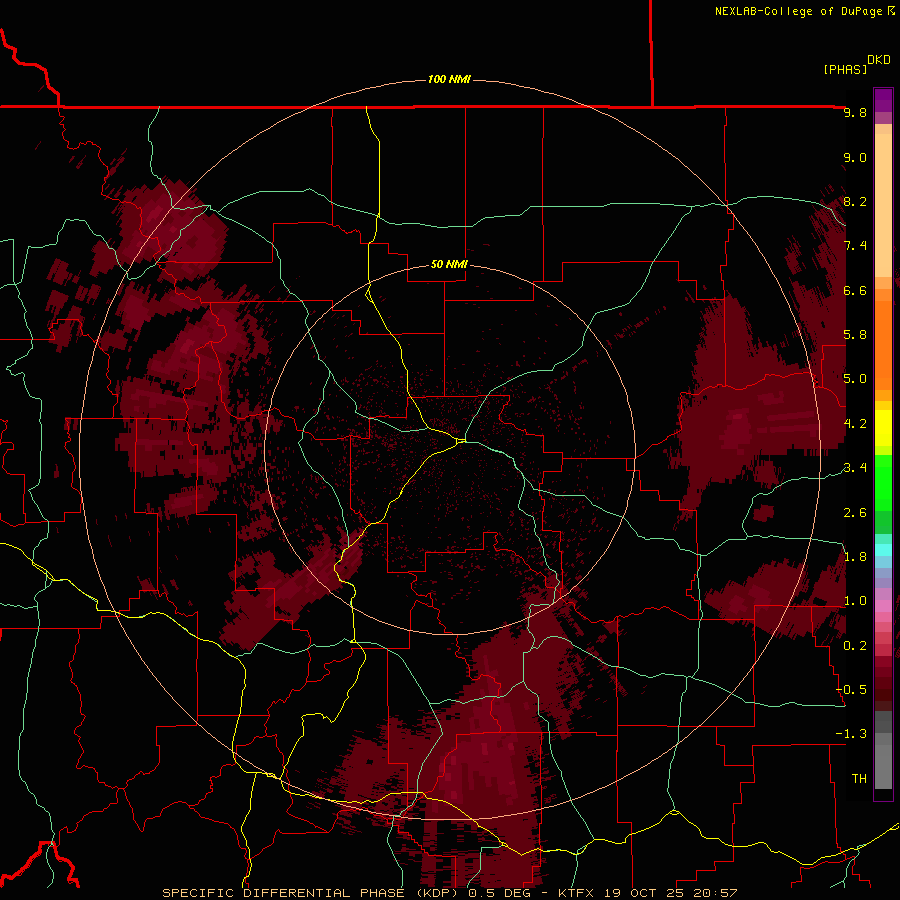The width and height of the screenshot is (900, 900).
Task: Pick the bright green segment of color bar
Action: (x=883, y=482)
